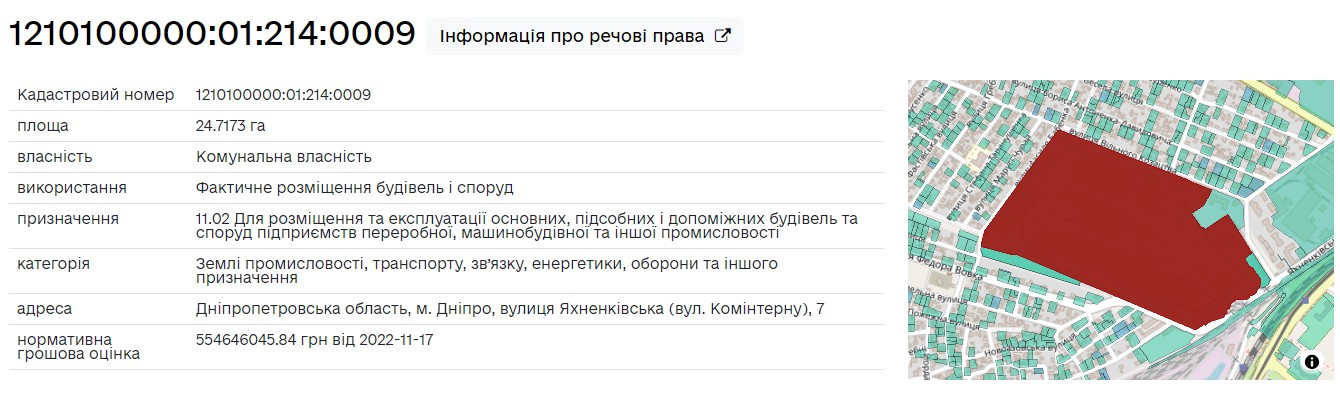Select the Кадастровий номер value in table
The image size is (1340, 400).
coord(284,95)
